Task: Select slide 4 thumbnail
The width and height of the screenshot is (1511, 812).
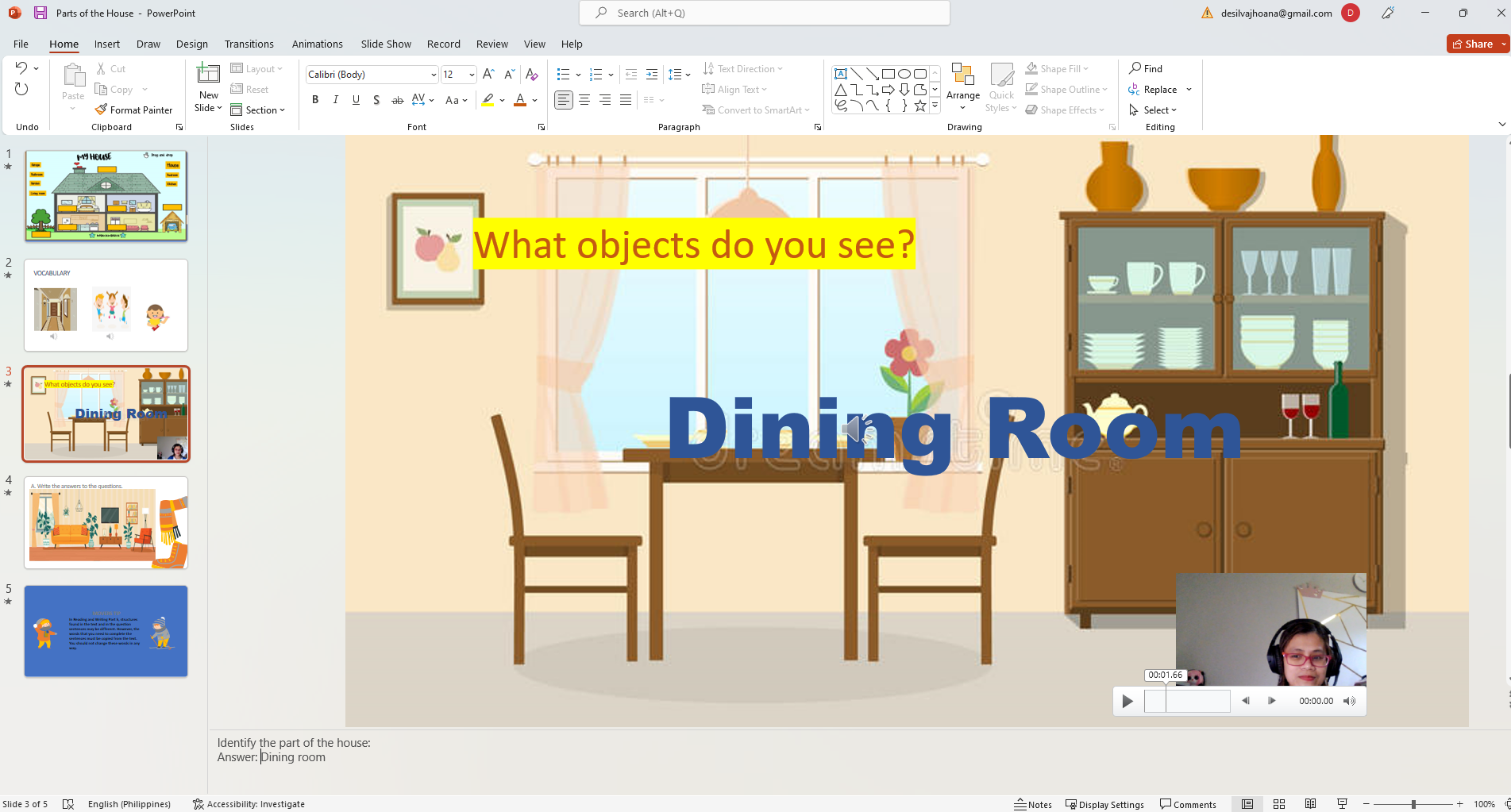Action: pos(106,522)
